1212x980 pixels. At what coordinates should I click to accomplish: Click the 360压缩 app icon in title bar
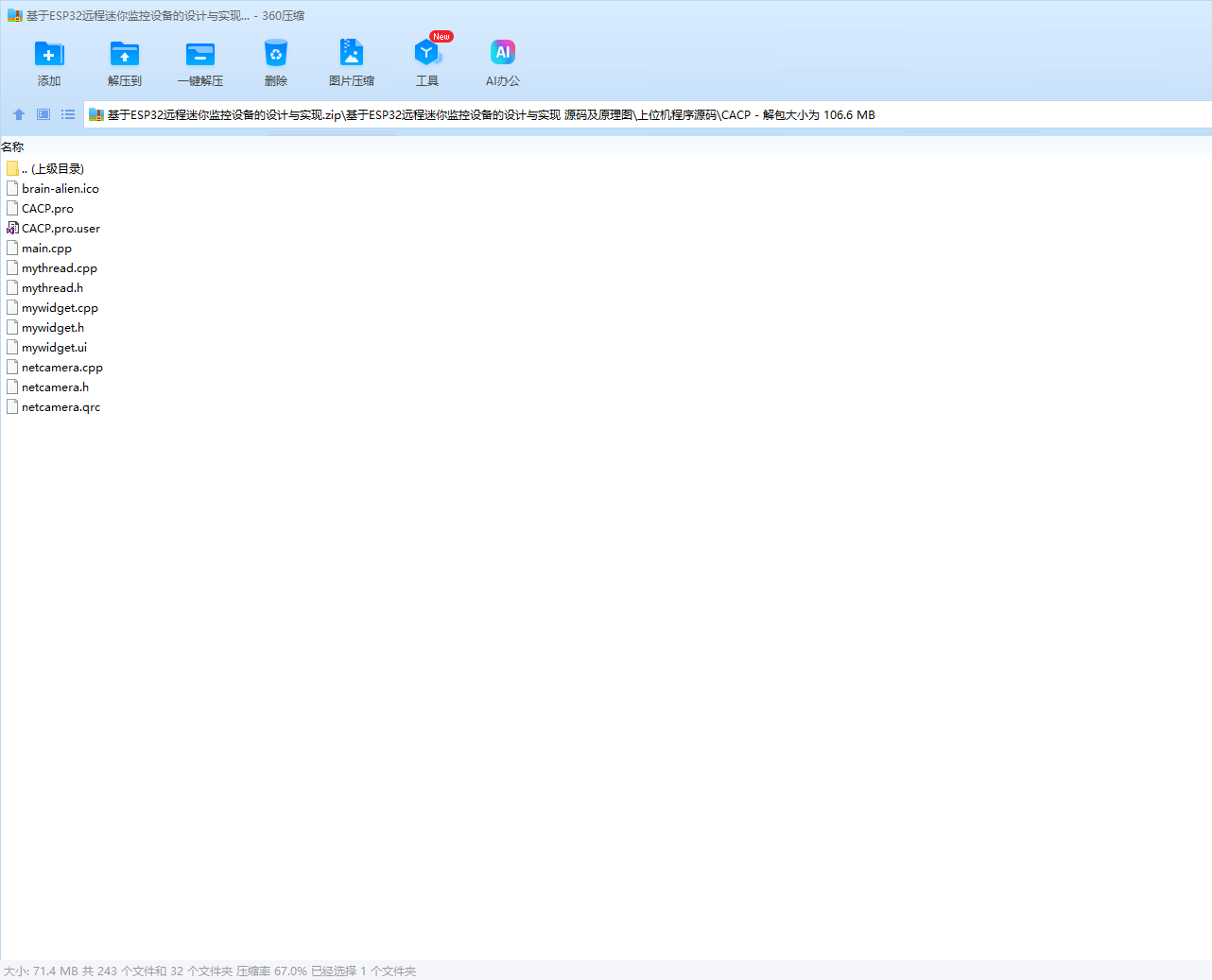tap(14, 16)
